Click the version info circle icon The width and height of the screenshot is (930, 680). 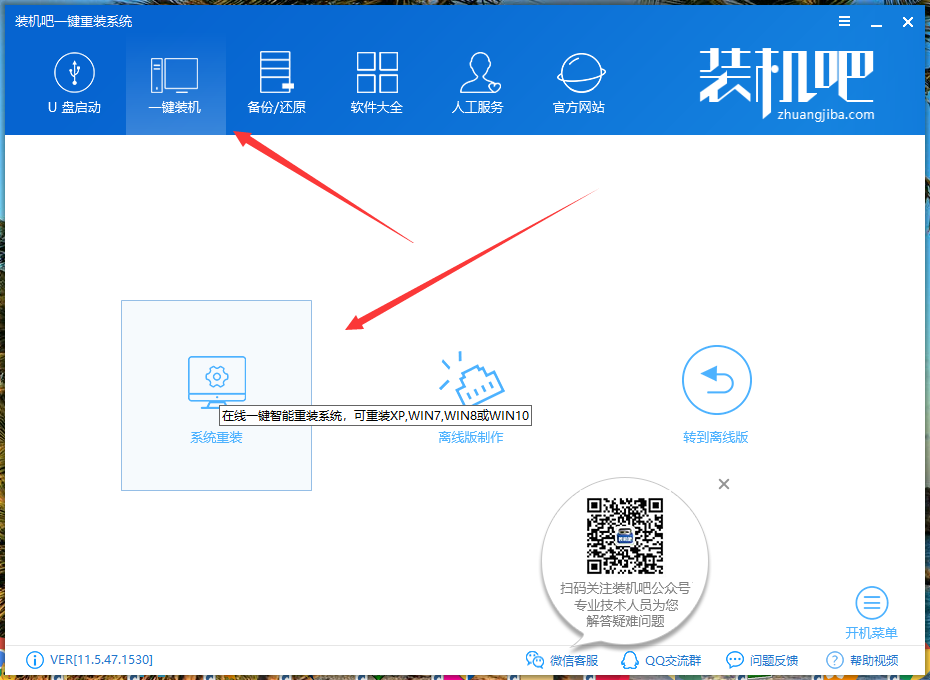[x=34, y=660]
